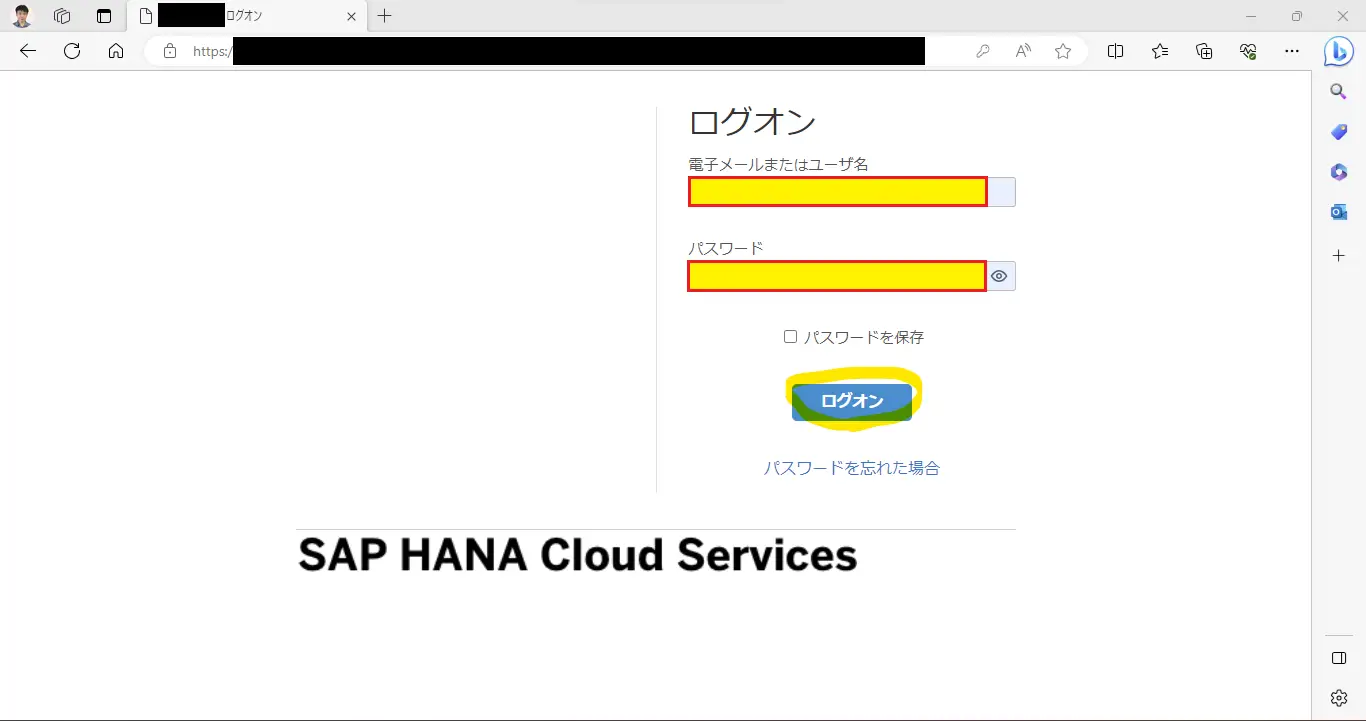The image size is (1366, 721).
Task: Open the Workspaces icon
Action: pyautogui.click(x=62, y=16)
